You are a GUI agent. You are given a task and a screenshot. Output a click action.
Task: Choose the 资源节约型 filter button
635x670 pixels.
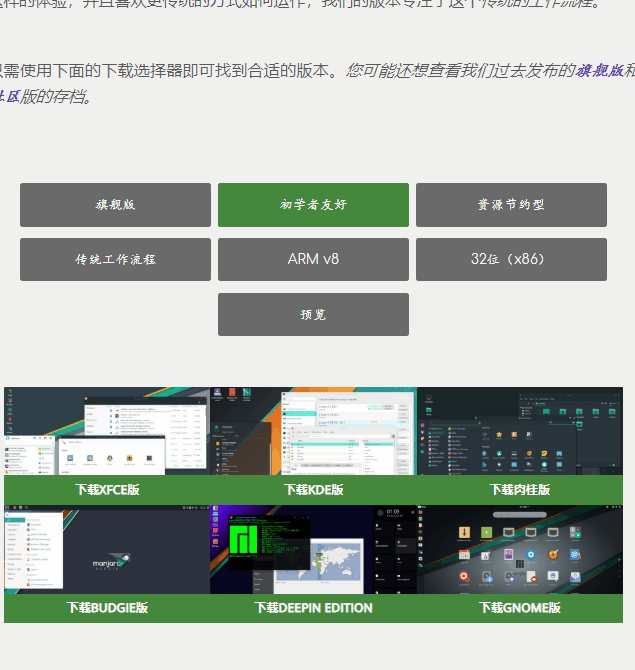(x=511, y=205)
